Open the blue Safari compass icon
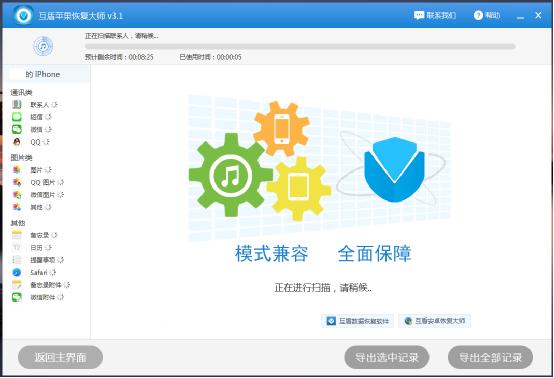554x378 pixels. (x=17, y=272)
